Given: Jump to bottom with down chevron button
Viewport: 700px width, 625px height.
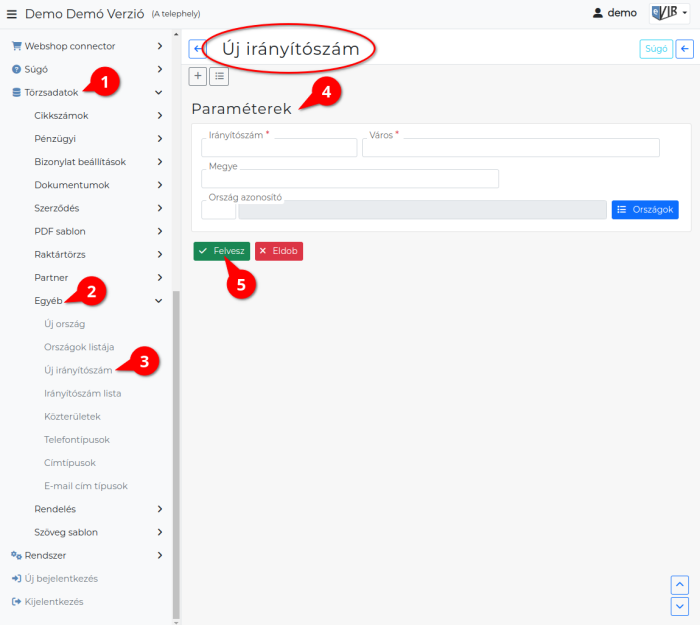Looking at the screenshot, I should [x=679, y=606].
